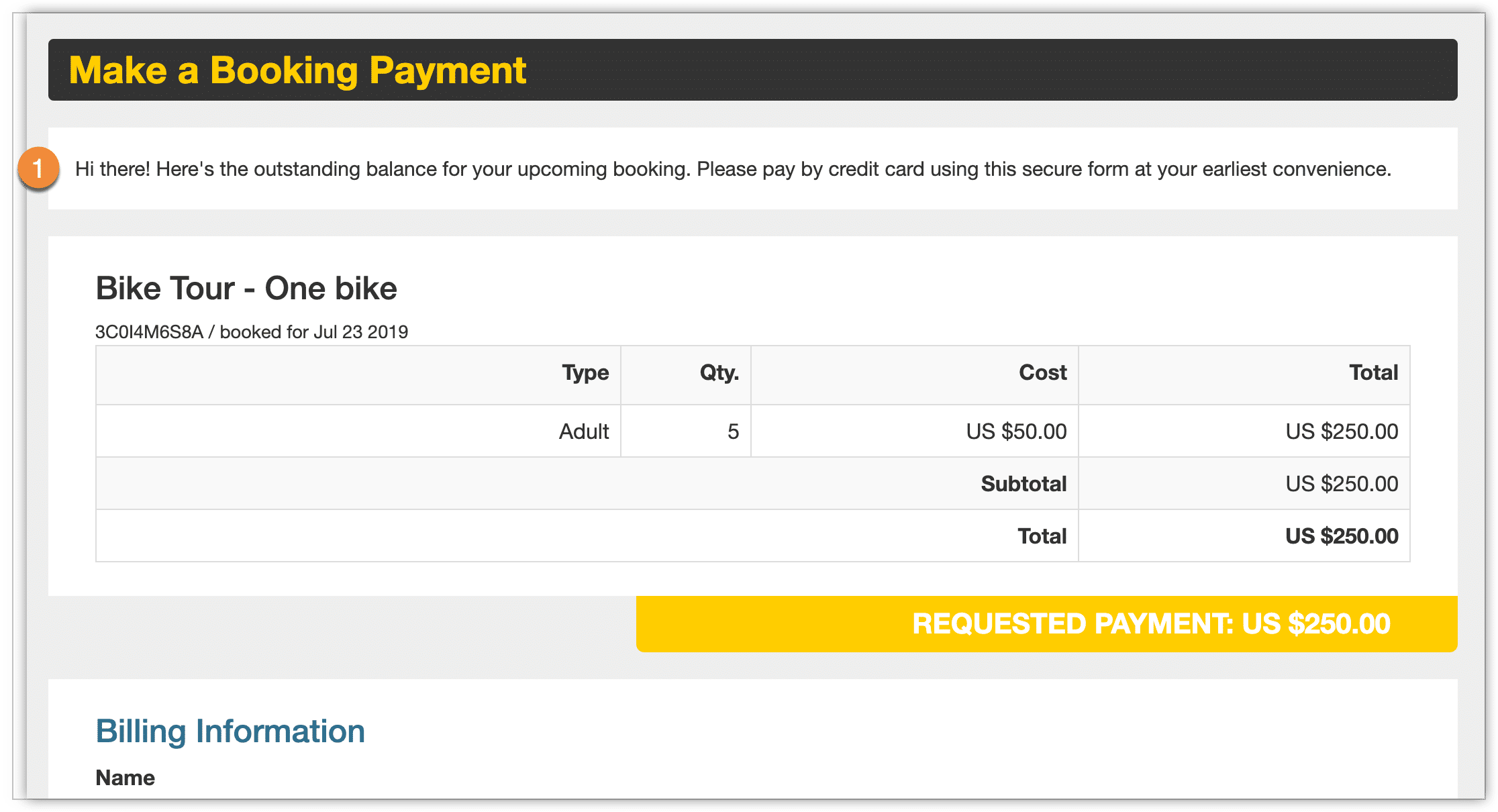Click the Qty. column header

tap(719, 372)
